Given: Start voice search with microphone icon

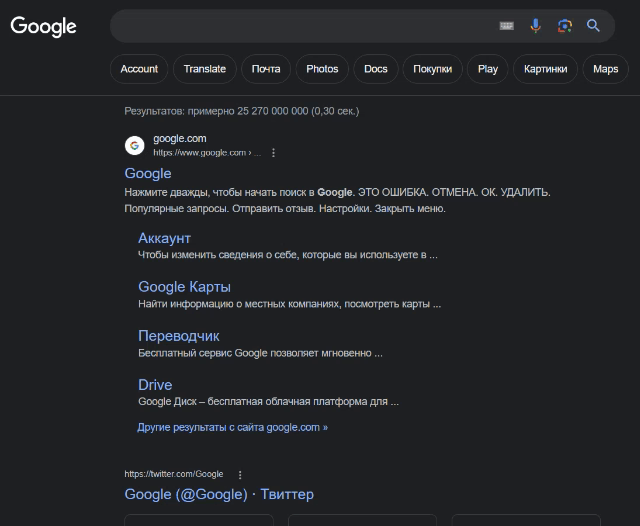Looking at the screenshot, I should [536, 26].
